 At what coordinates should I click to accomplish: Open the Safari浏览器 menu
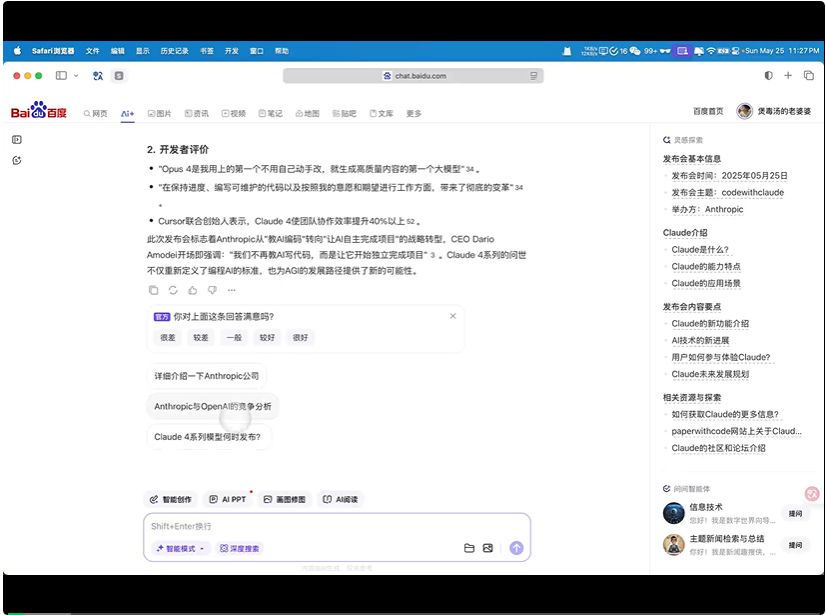53,51
